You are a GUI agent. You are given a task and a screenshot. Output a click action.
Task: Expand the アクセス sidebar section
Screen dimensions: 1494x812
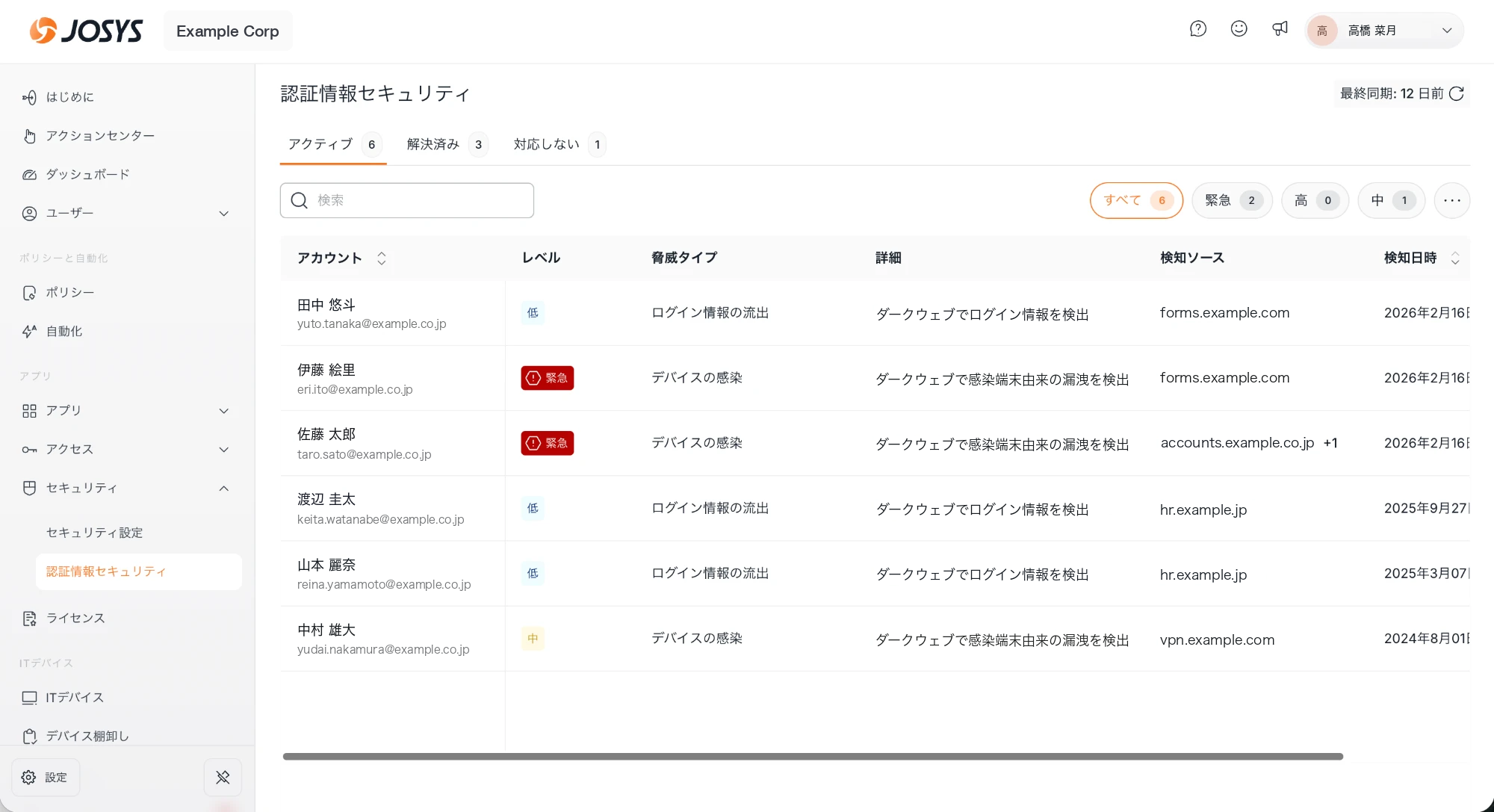point(127,450)
